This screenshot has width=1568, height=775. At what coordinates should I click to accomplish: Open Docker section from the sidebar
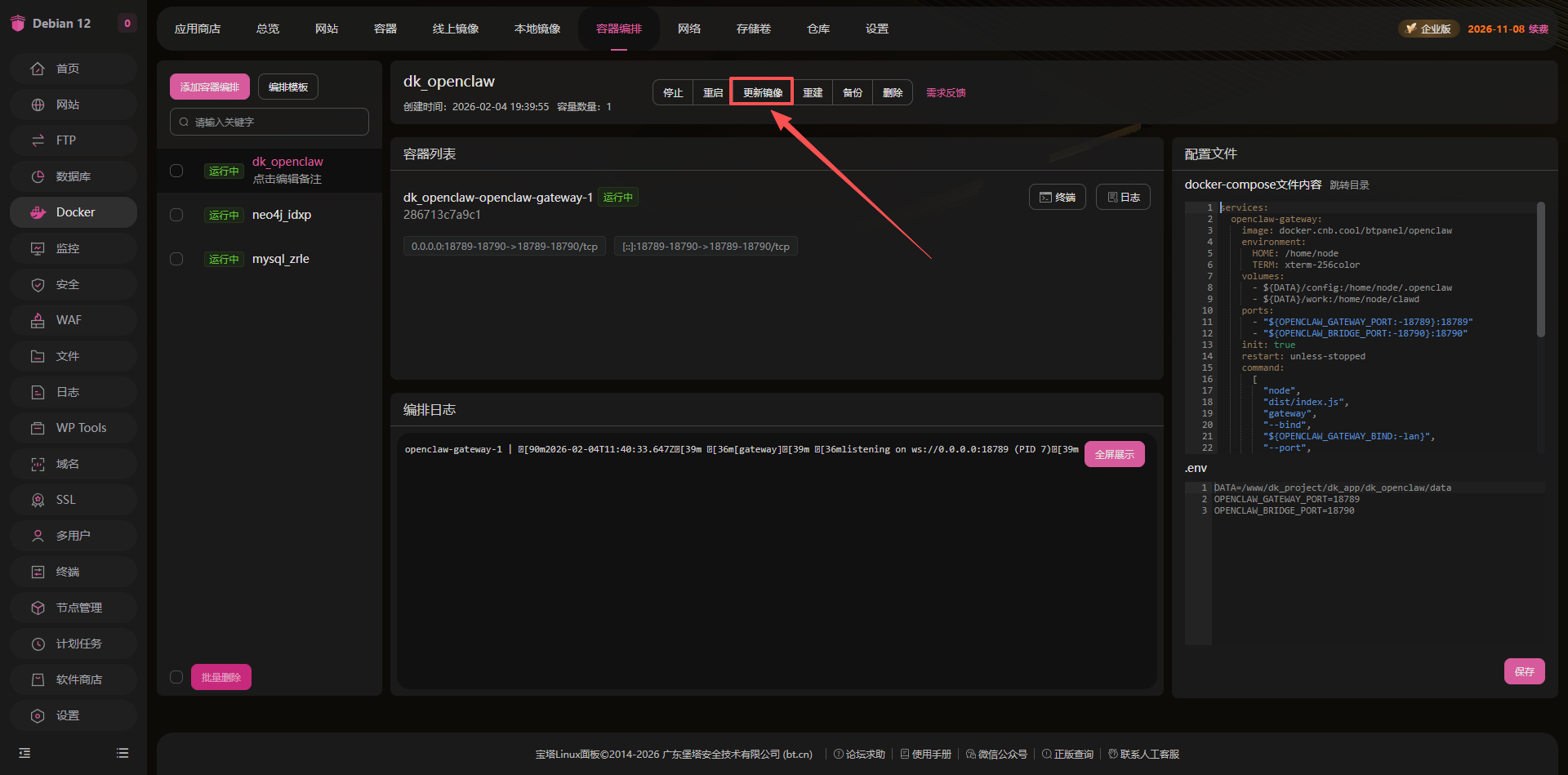[73, 212]
